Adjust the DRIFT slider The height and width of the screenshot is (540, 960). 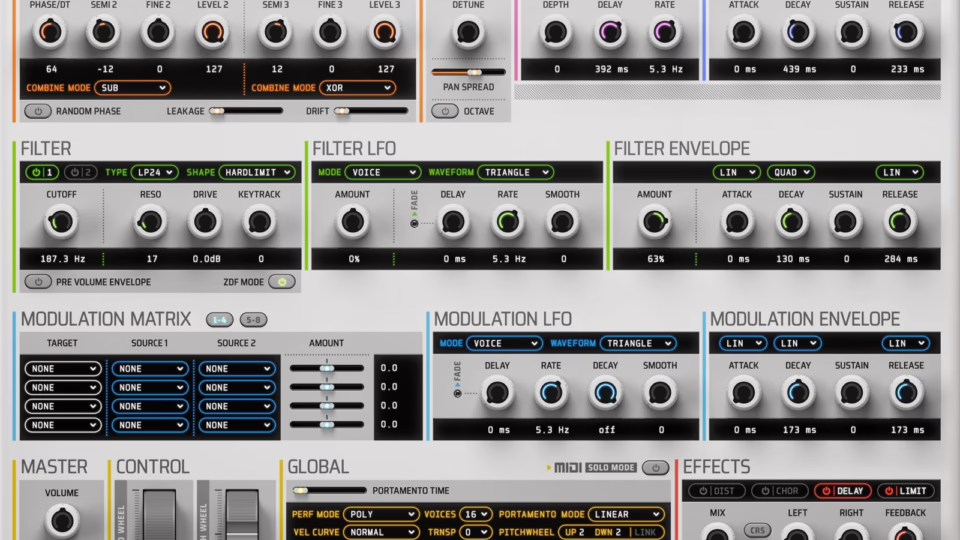[x=372, y=111]
